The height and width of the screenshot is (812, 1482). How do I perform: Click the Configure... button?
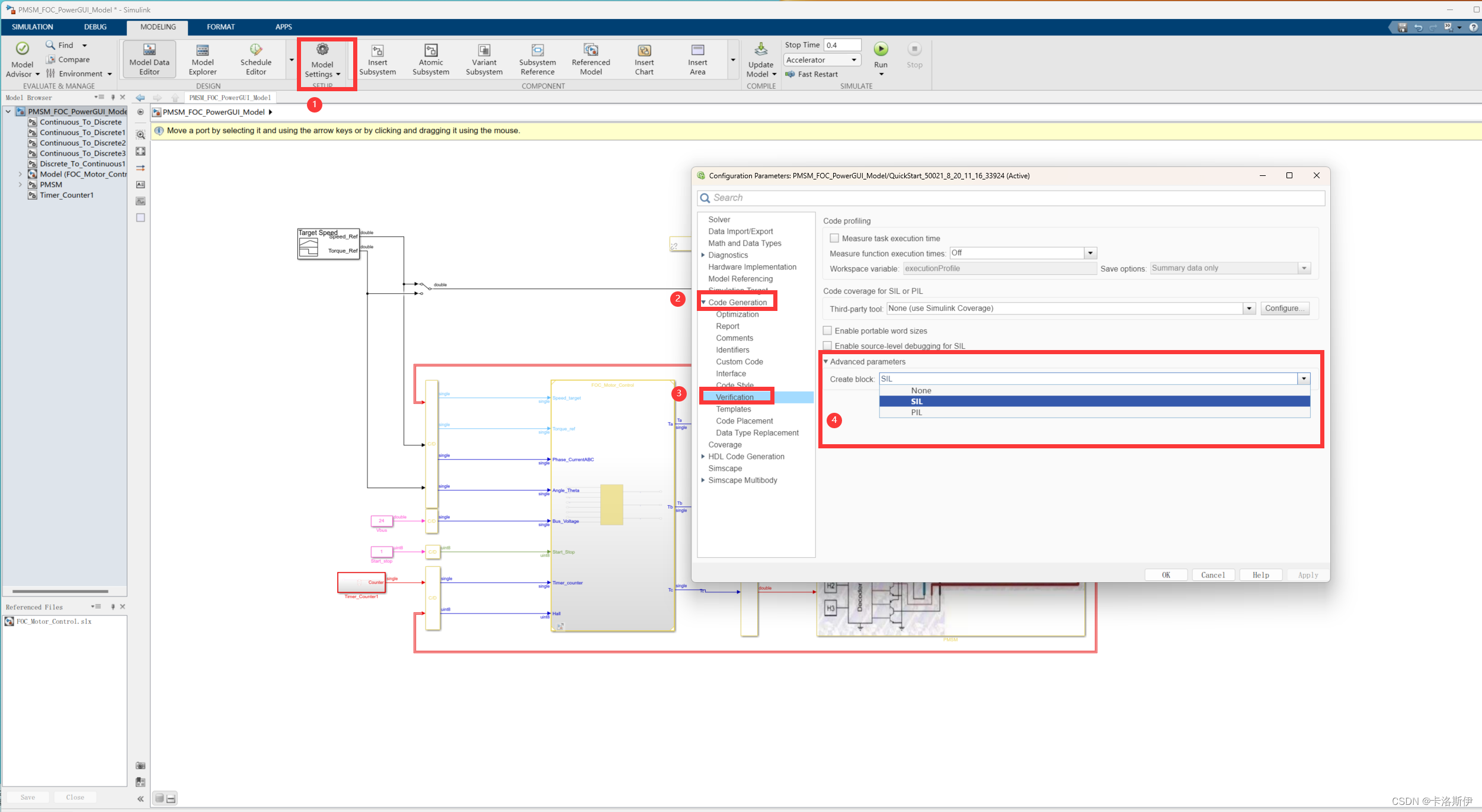1285,309
